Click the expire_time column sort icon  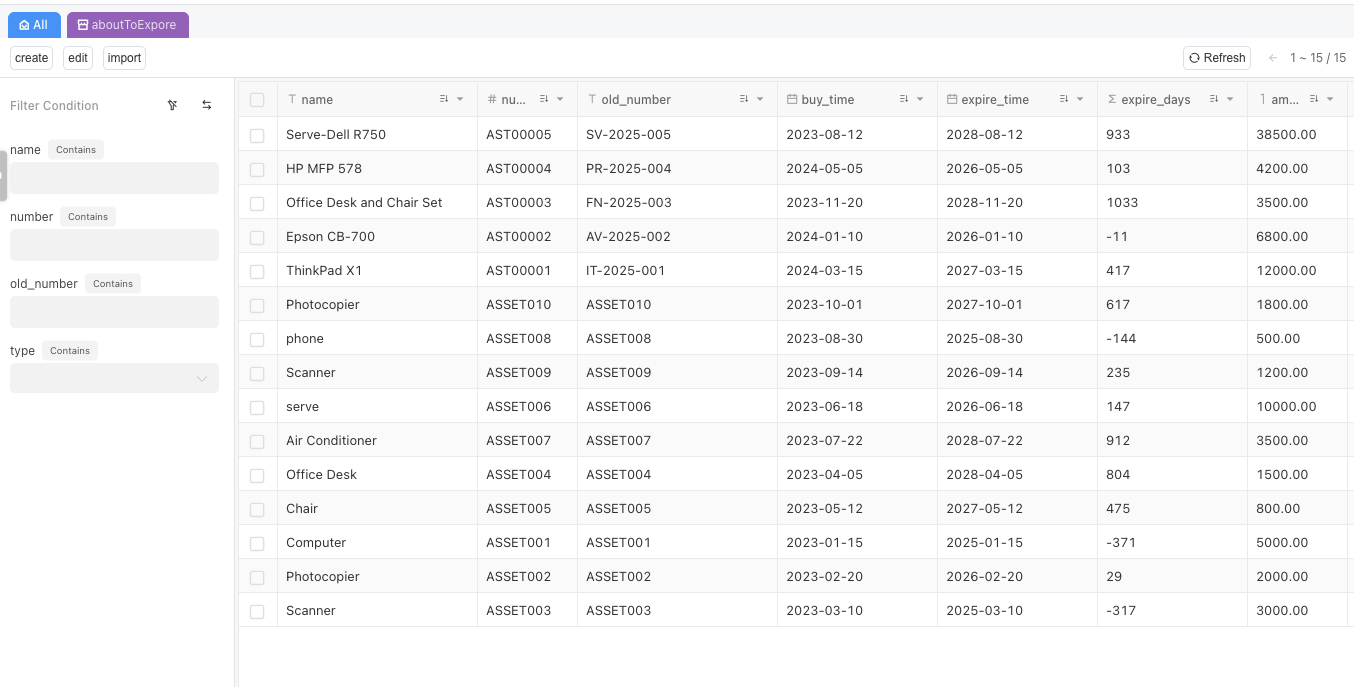tap(1064, 99)
